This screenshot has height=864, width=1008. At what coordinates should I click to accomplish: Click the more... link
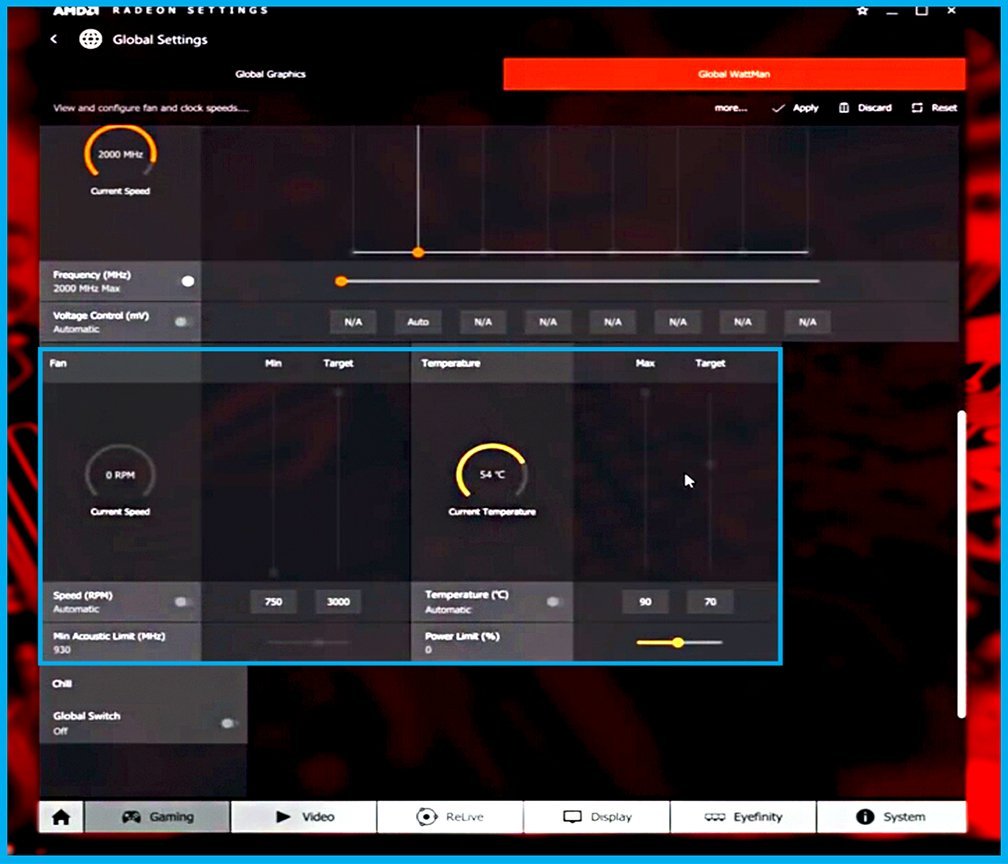(731, 108)
